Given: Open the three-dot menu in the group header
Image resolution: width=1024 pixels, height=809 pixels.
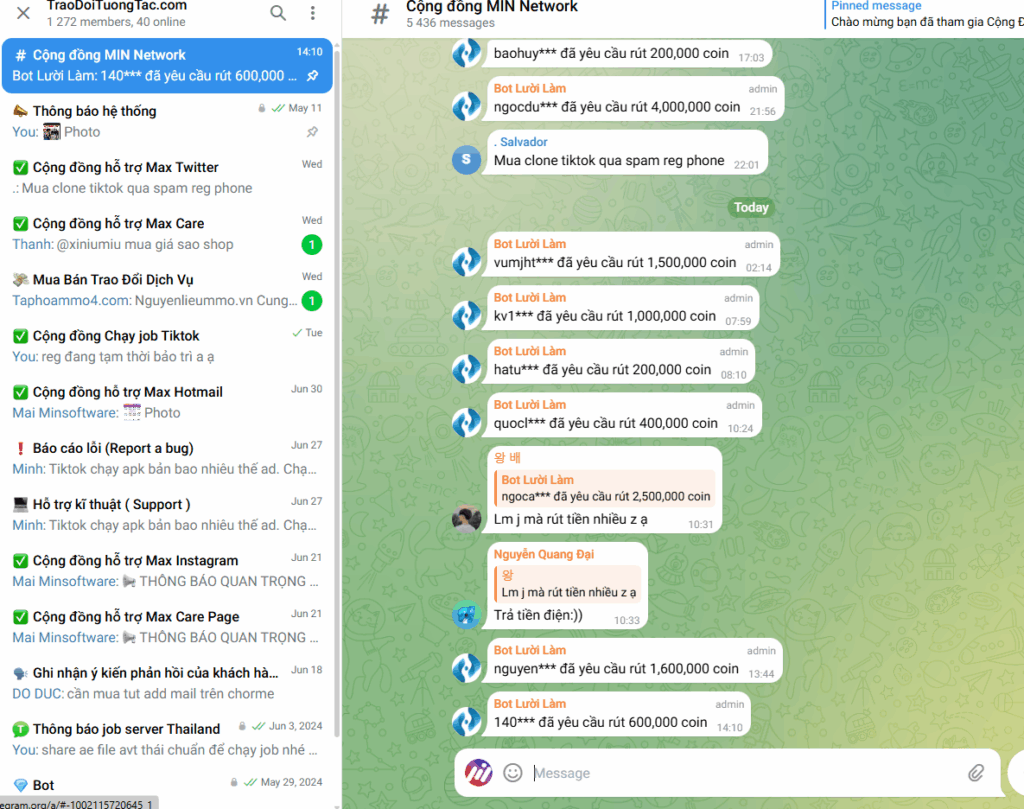Looking at the screenshot, I should coord(313,13).
